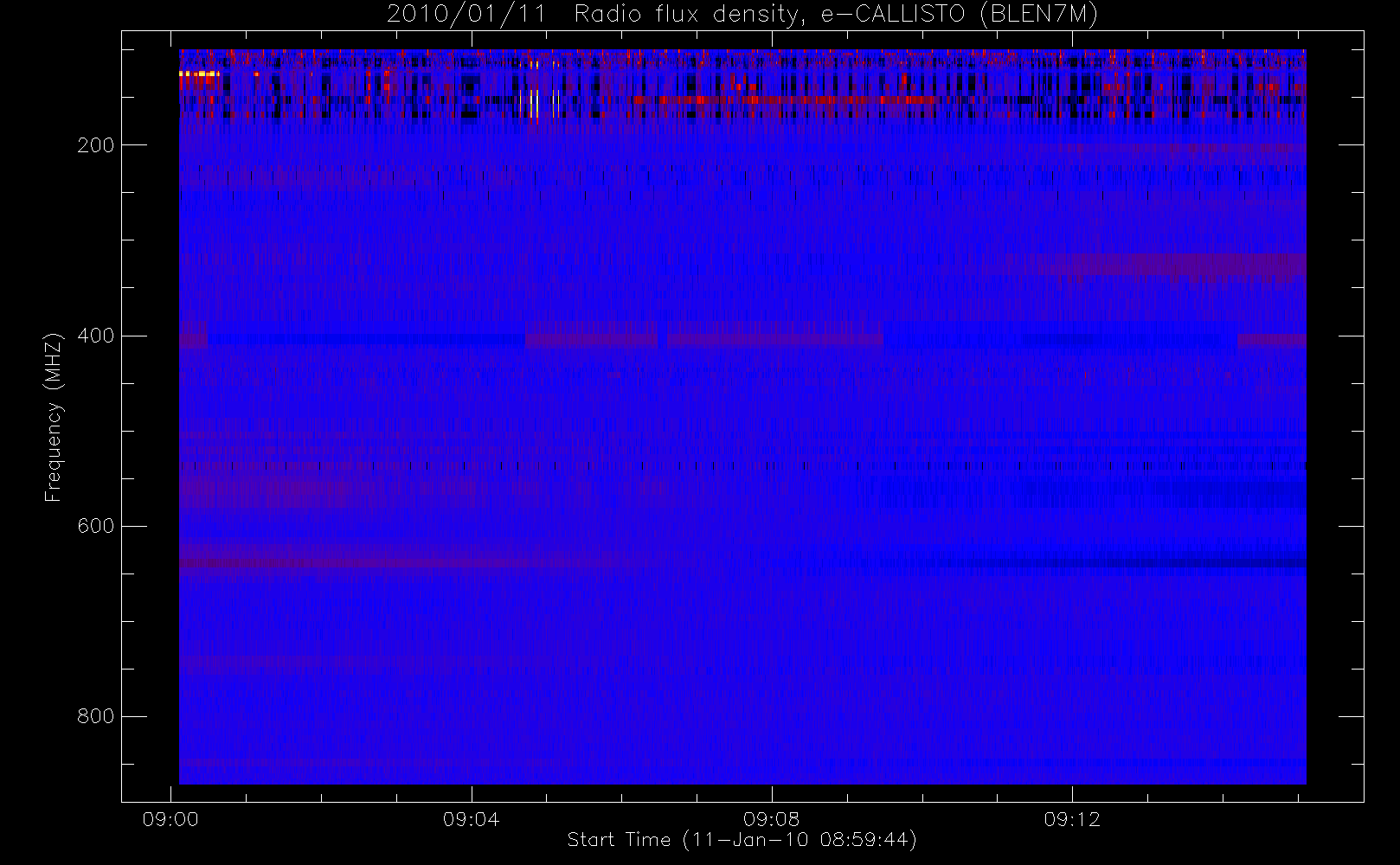The height and width of the screenshot is (865, 1400).
Task: Click the 200 frequency tick label
Action: pos(95,145)
